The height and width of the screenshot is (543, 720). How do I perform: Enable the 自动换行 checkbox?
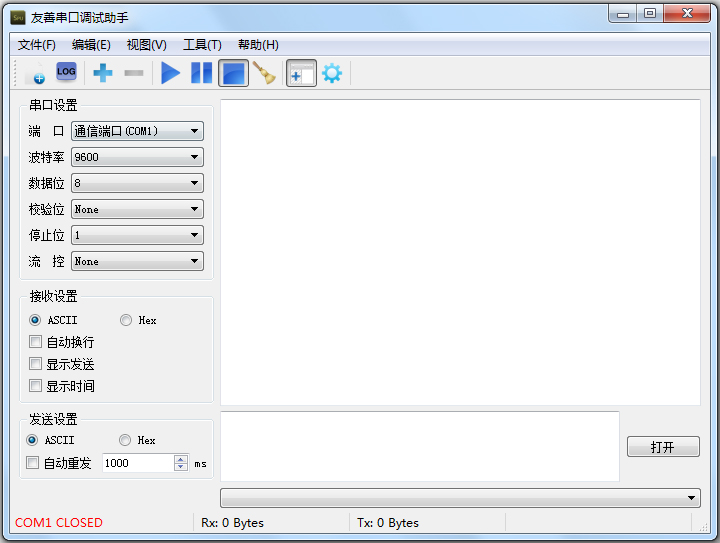pos(36,342)
